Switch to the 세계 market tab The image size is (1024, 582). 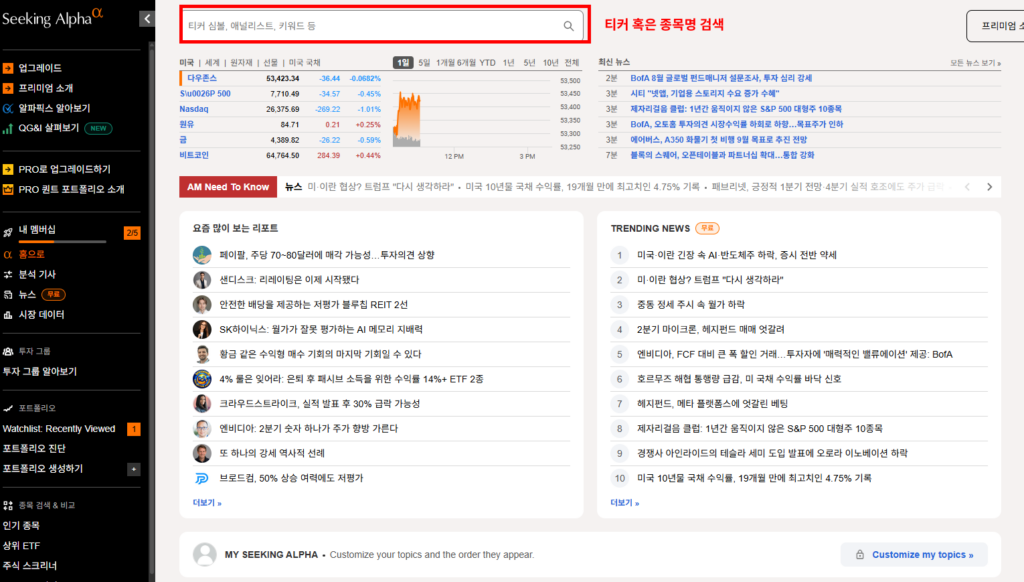pyautogui.click(x=212, y=63)
